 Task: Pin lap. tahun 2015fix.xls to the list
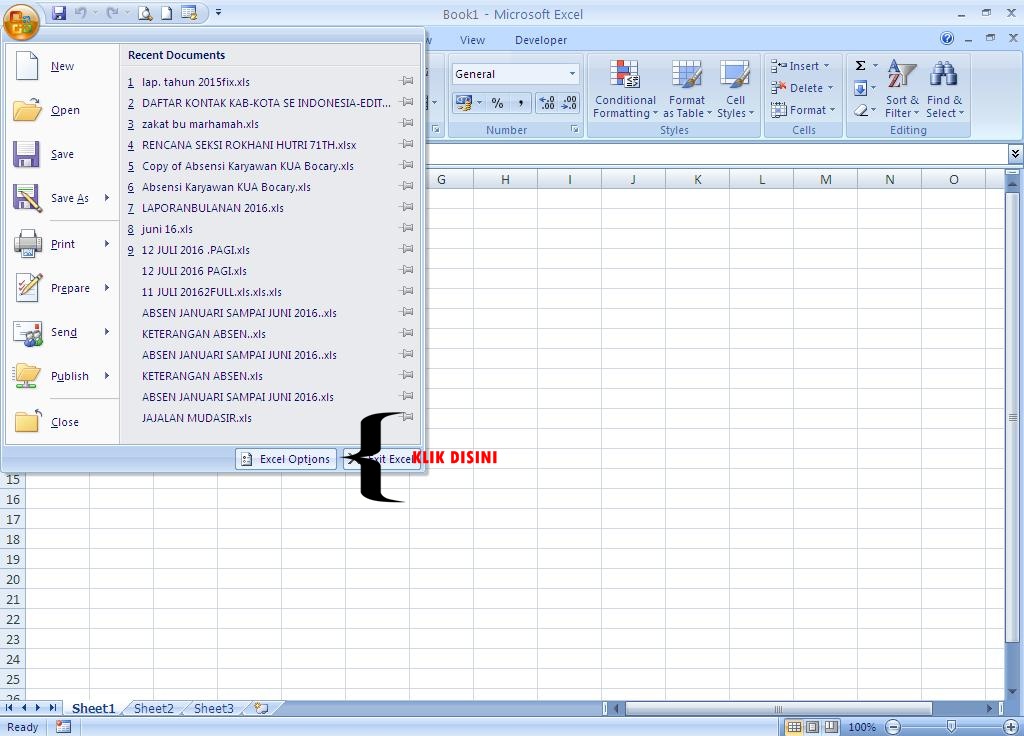[x=406, y=81]
